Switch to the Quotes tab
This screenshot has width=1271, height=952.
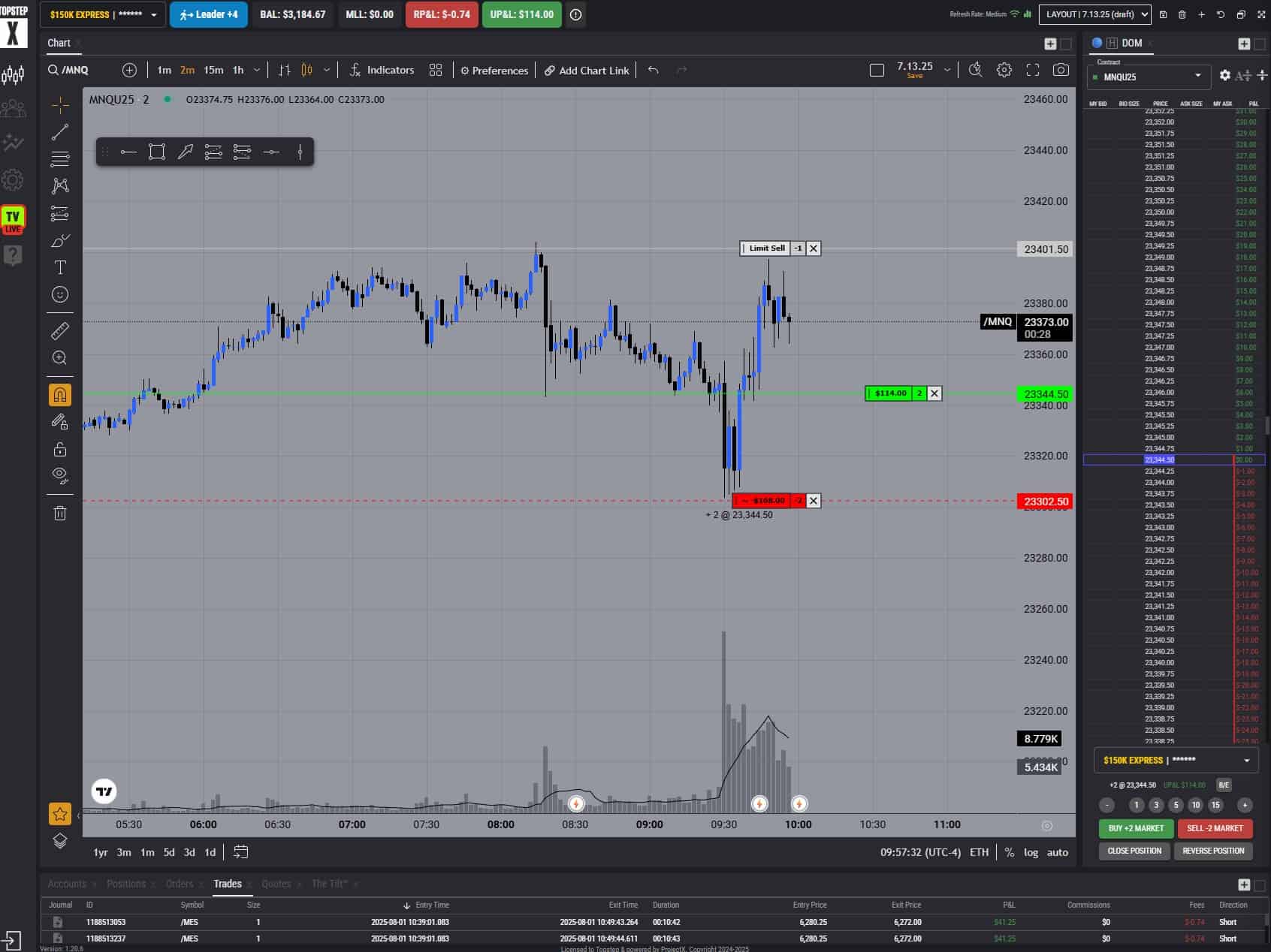coord(276,884)
